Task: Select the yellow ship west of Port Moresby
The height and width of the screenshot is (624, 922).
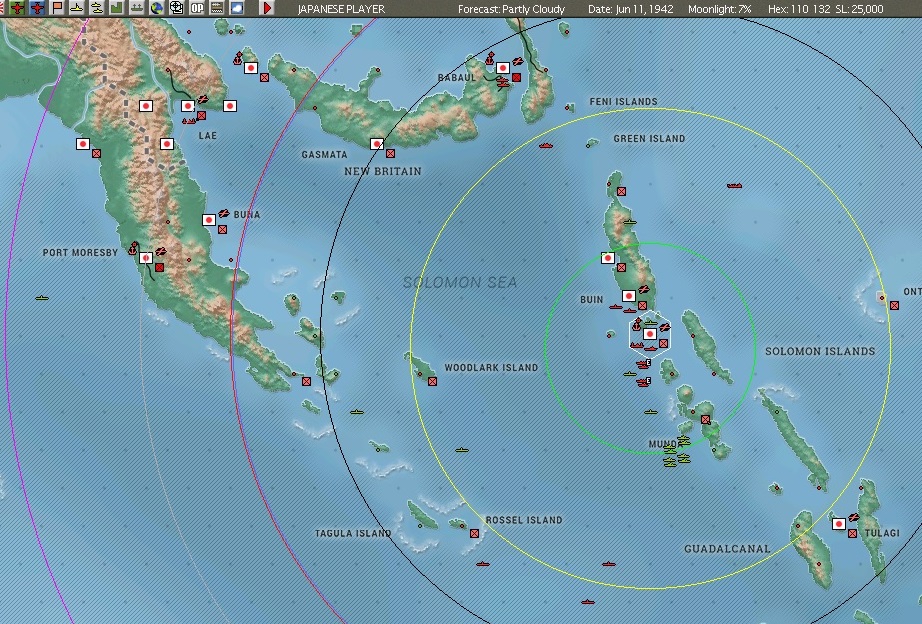Action: pyautogui.click(x=41, y=298)
